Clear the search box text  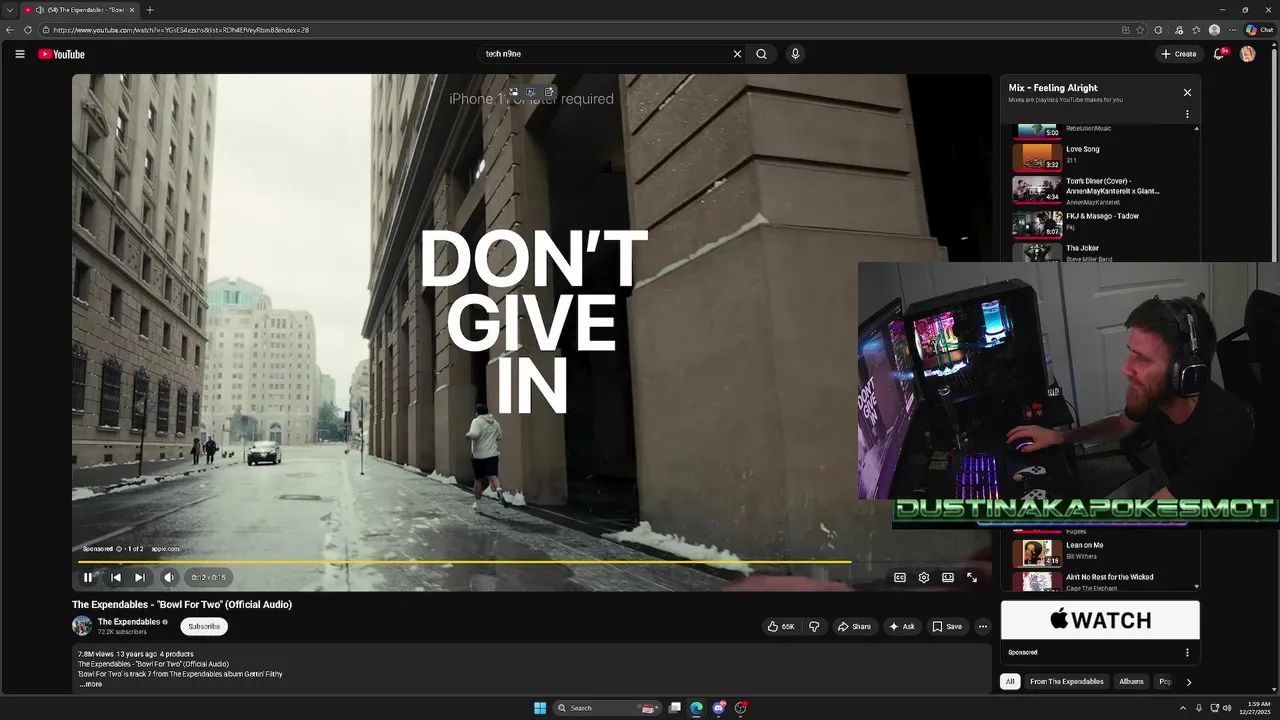pos(737,54)
